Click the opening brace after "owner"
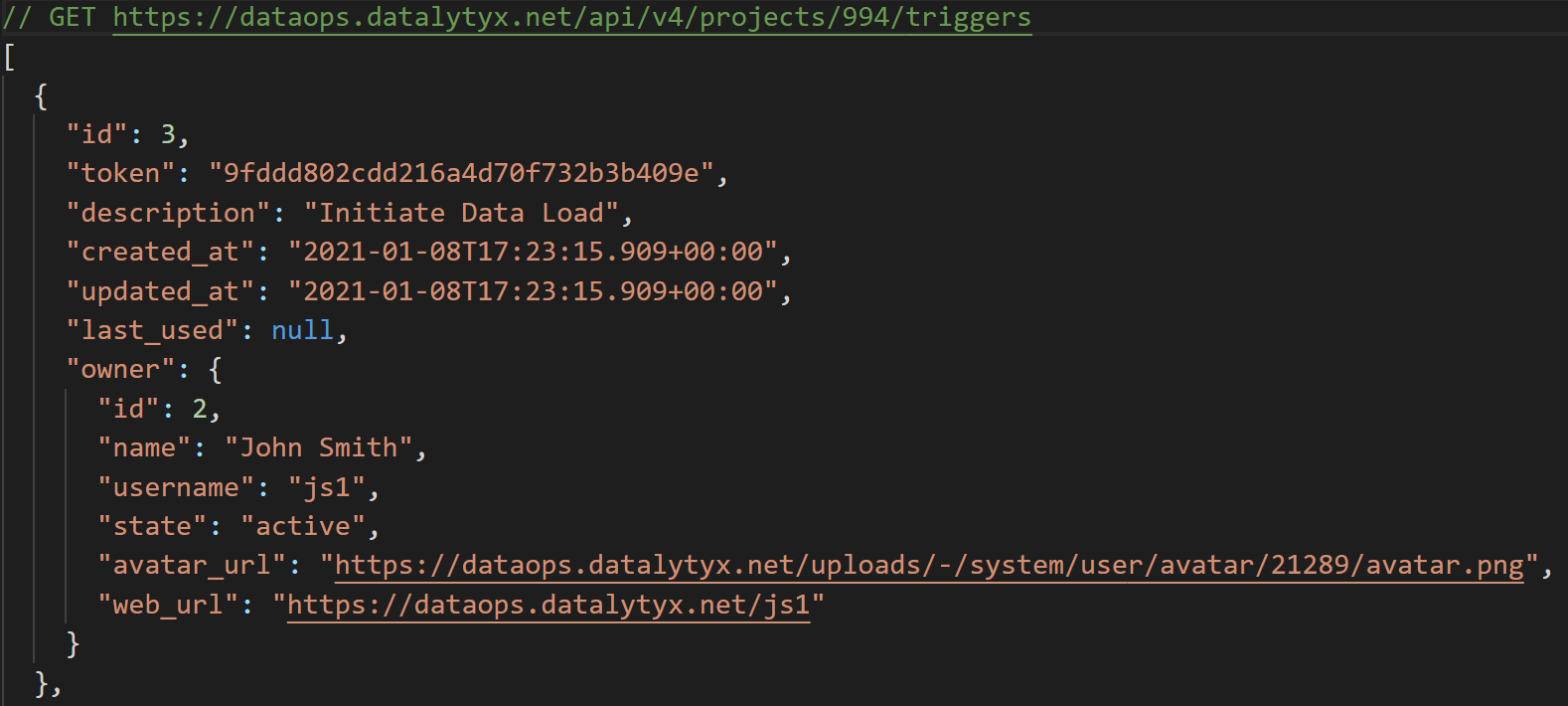Screen dimensions: 1568x706 [216, 370]
